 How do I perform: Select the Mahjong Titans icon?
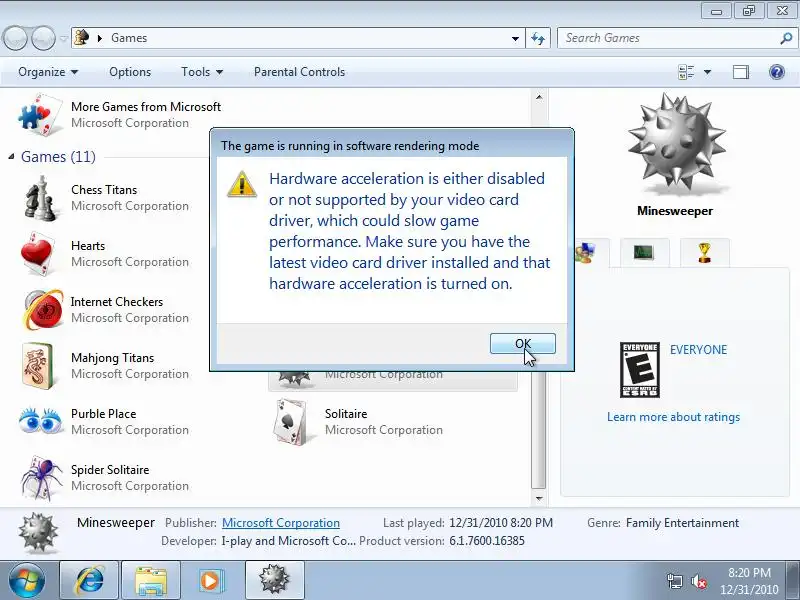tap(38, 366)
